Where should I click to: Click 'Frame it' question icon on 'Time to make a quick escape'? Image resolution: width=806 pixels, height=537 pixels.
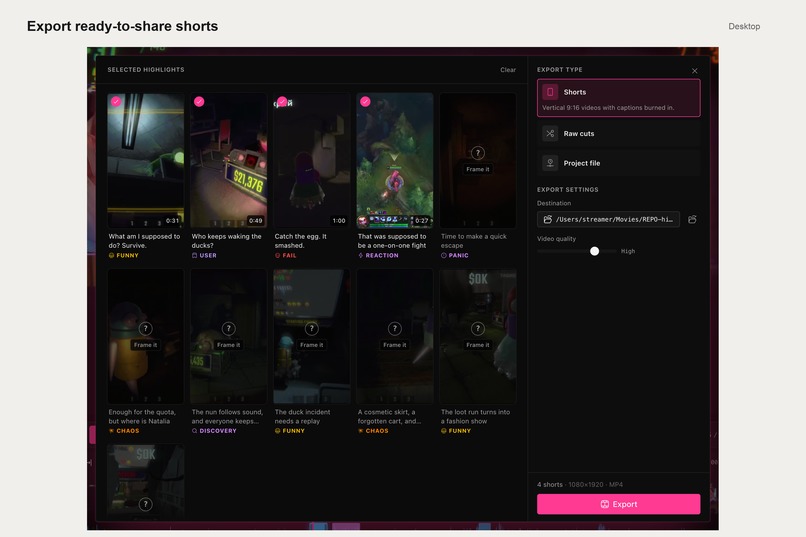click(478, 153)
